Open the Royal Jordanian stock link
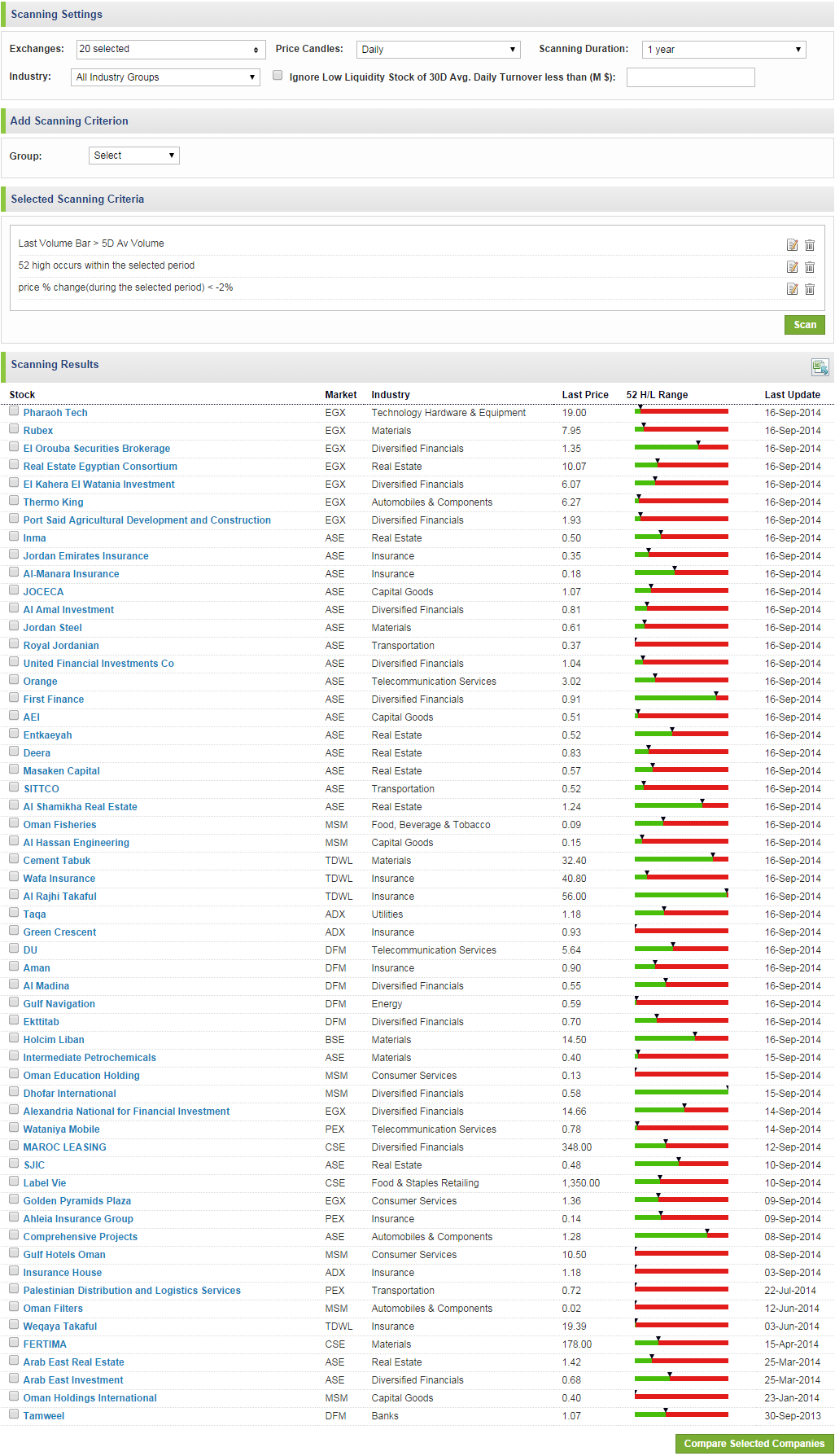This screenshot has height=1456, width=835. (x=61, y=646)
